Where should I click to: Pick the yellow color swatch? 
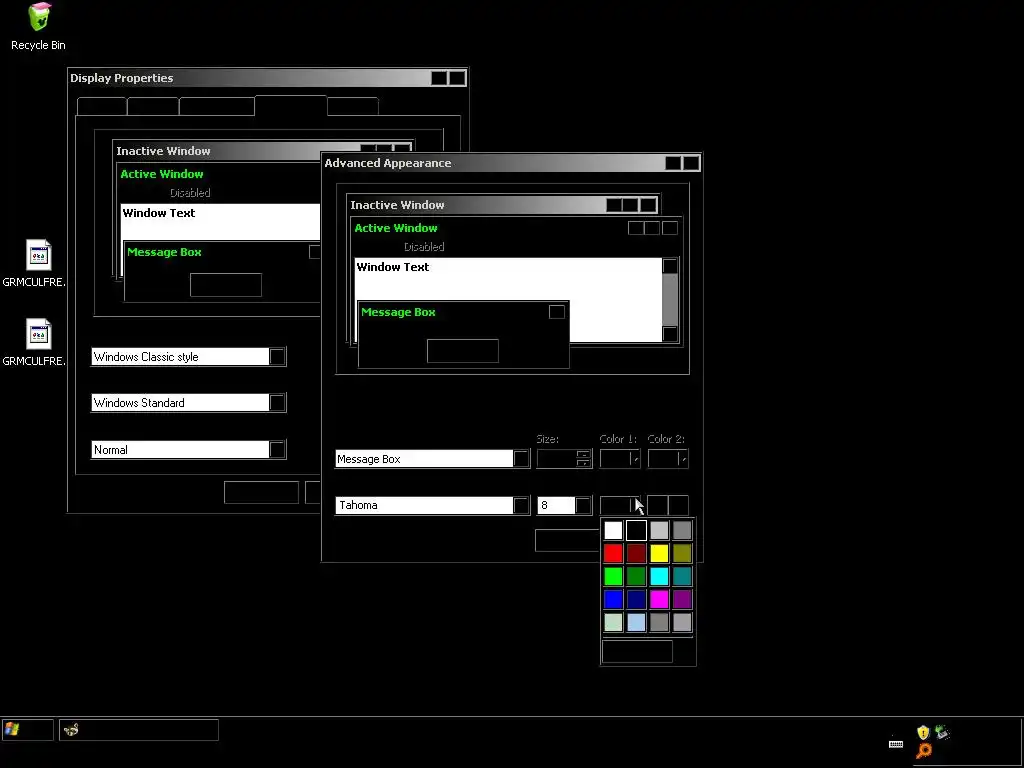pos(659,553)
